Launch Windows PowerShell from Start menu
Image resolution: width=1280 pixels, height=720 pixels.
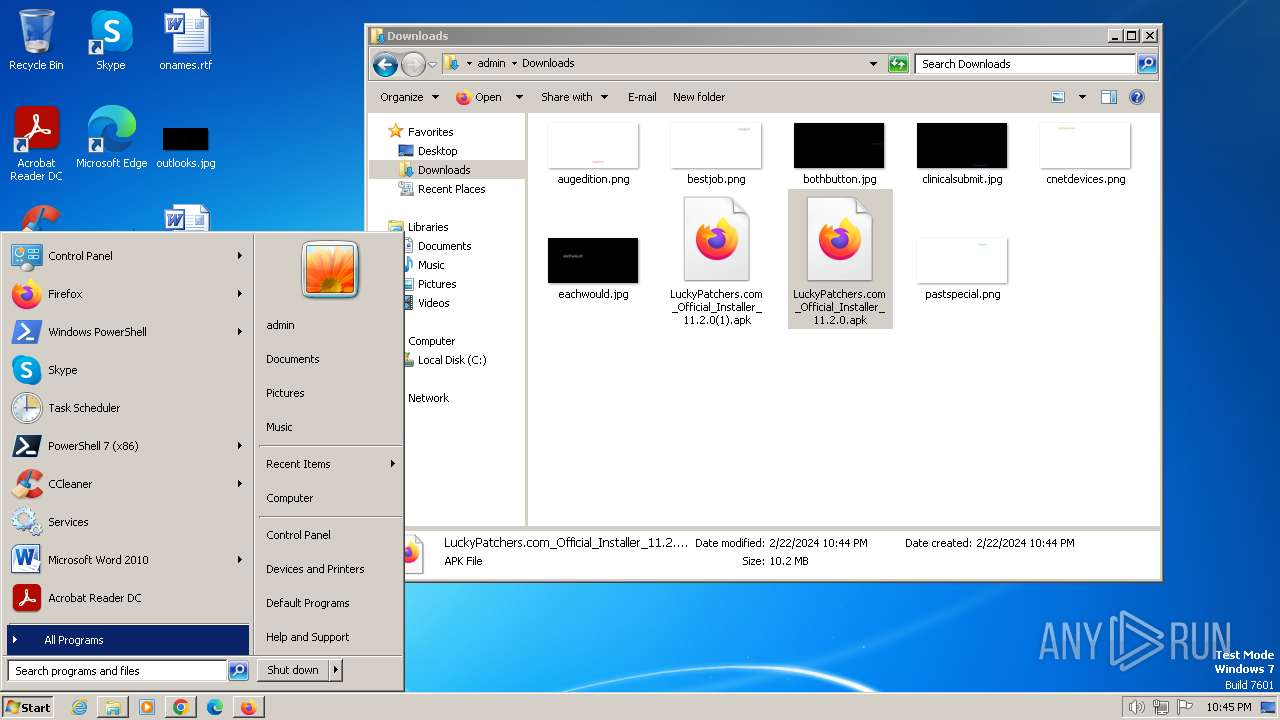click(x=128, y=332)
